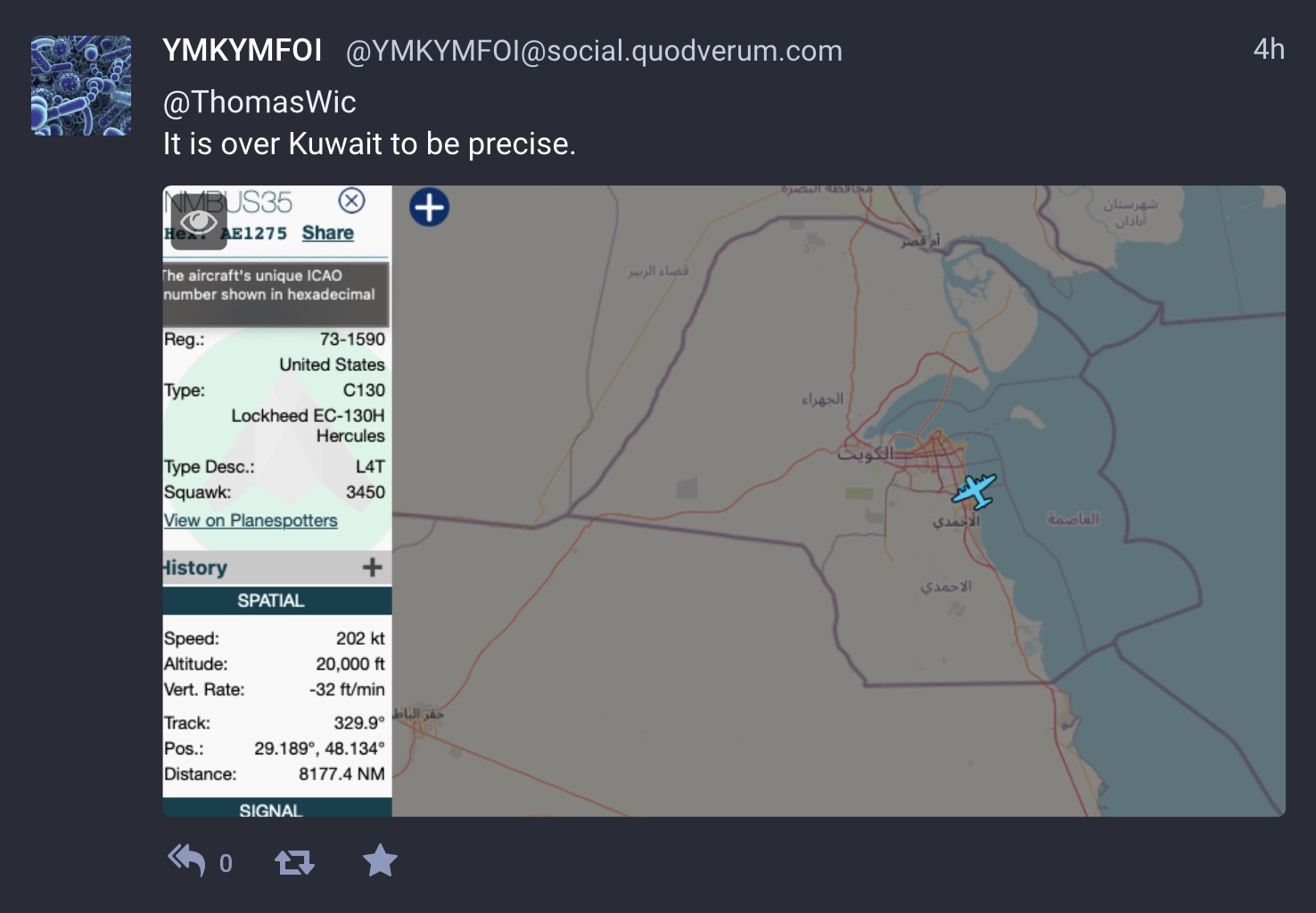1316x913 pixels.
Task: Open the Share link
Action: click(x=327, y=233)
